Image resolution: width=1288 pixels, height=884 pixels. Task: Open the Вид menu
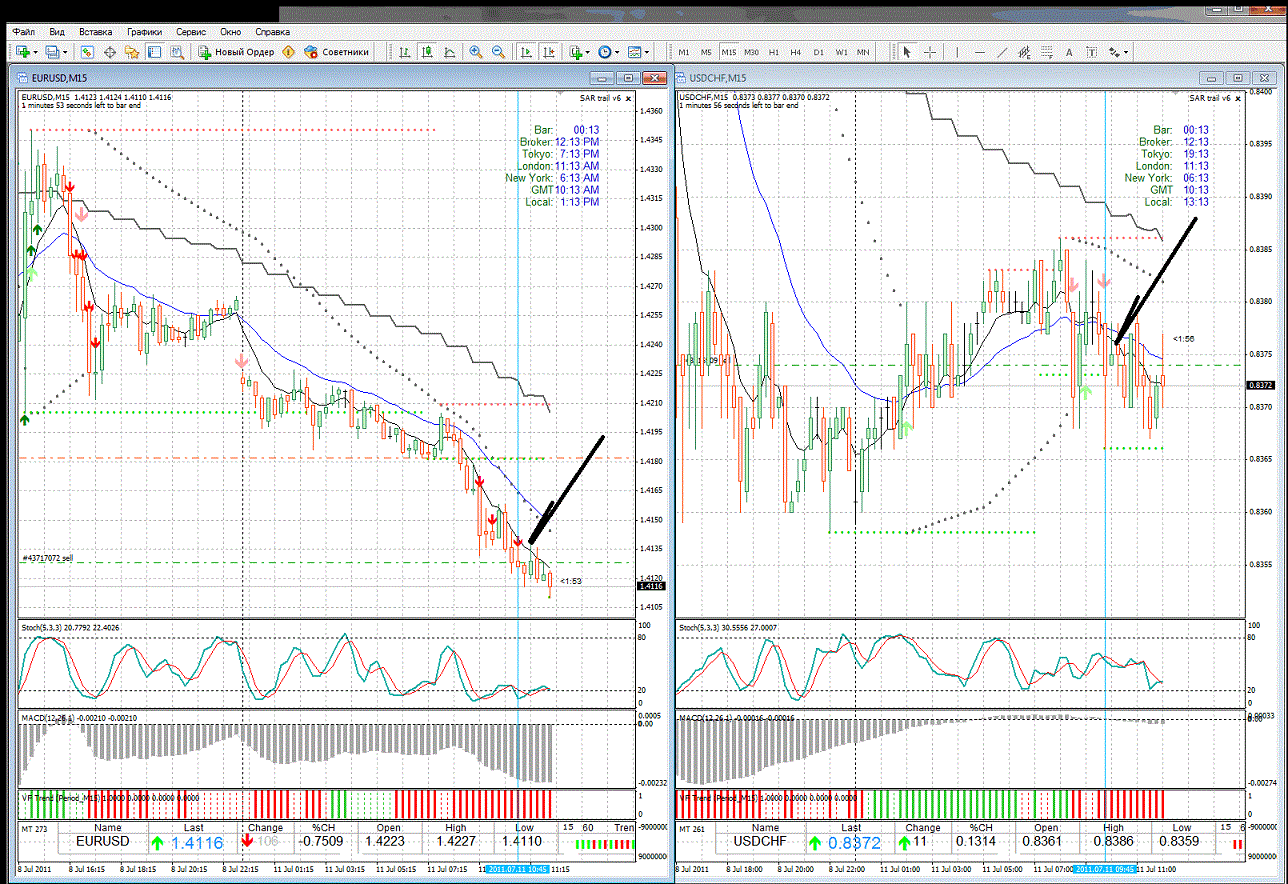coord(58,32)
